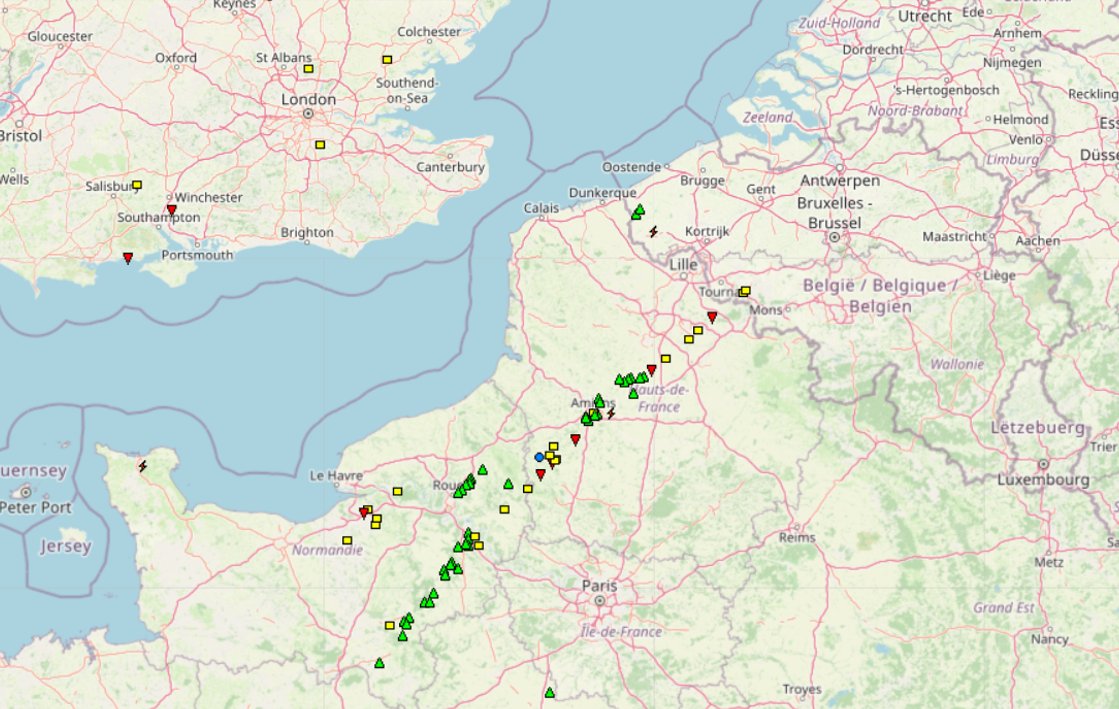Click the southernmost green triangle below Île-de-France
The width and height of the screenshot is (1119, 709).
pos(548,690)
